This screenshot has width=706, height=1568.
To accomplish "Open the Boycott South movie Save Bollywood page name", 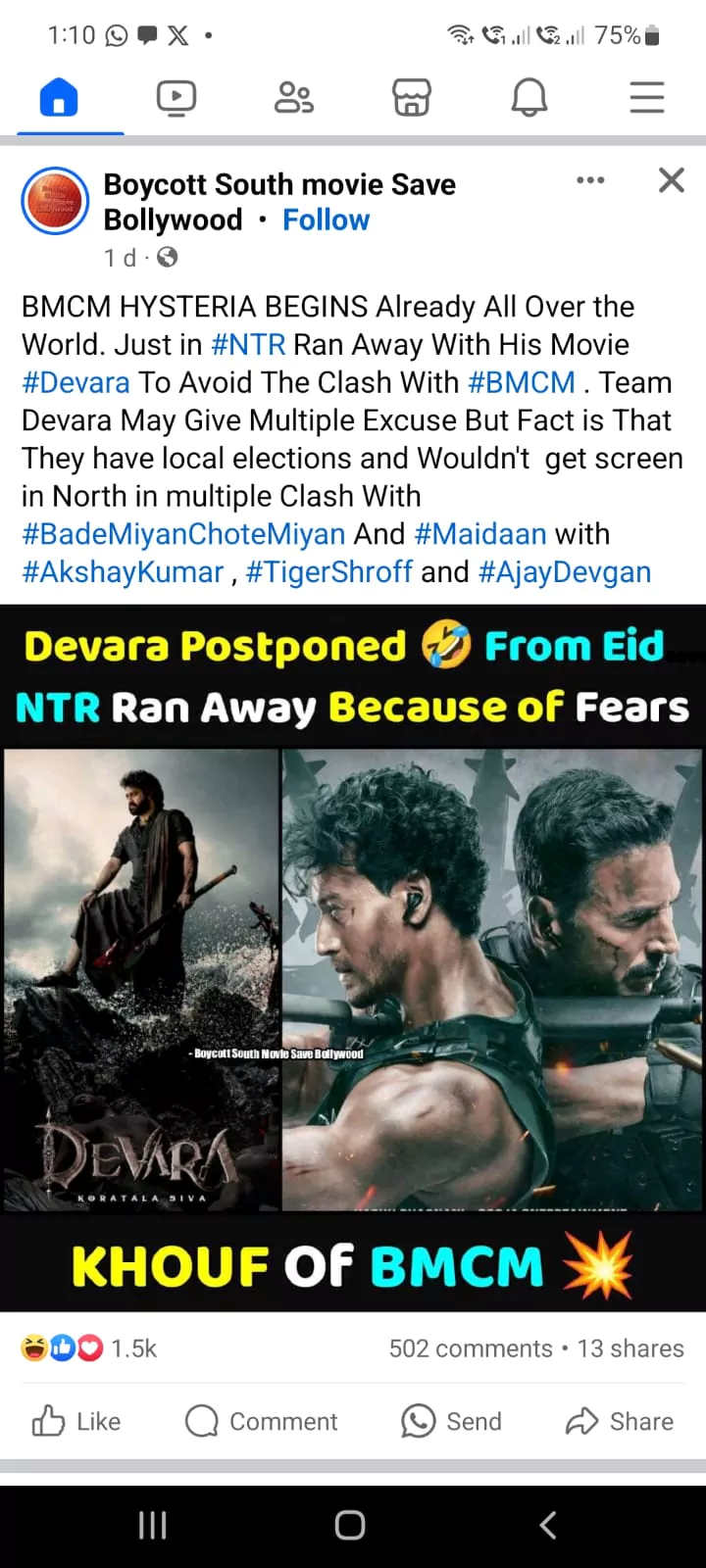I will 279,202.
